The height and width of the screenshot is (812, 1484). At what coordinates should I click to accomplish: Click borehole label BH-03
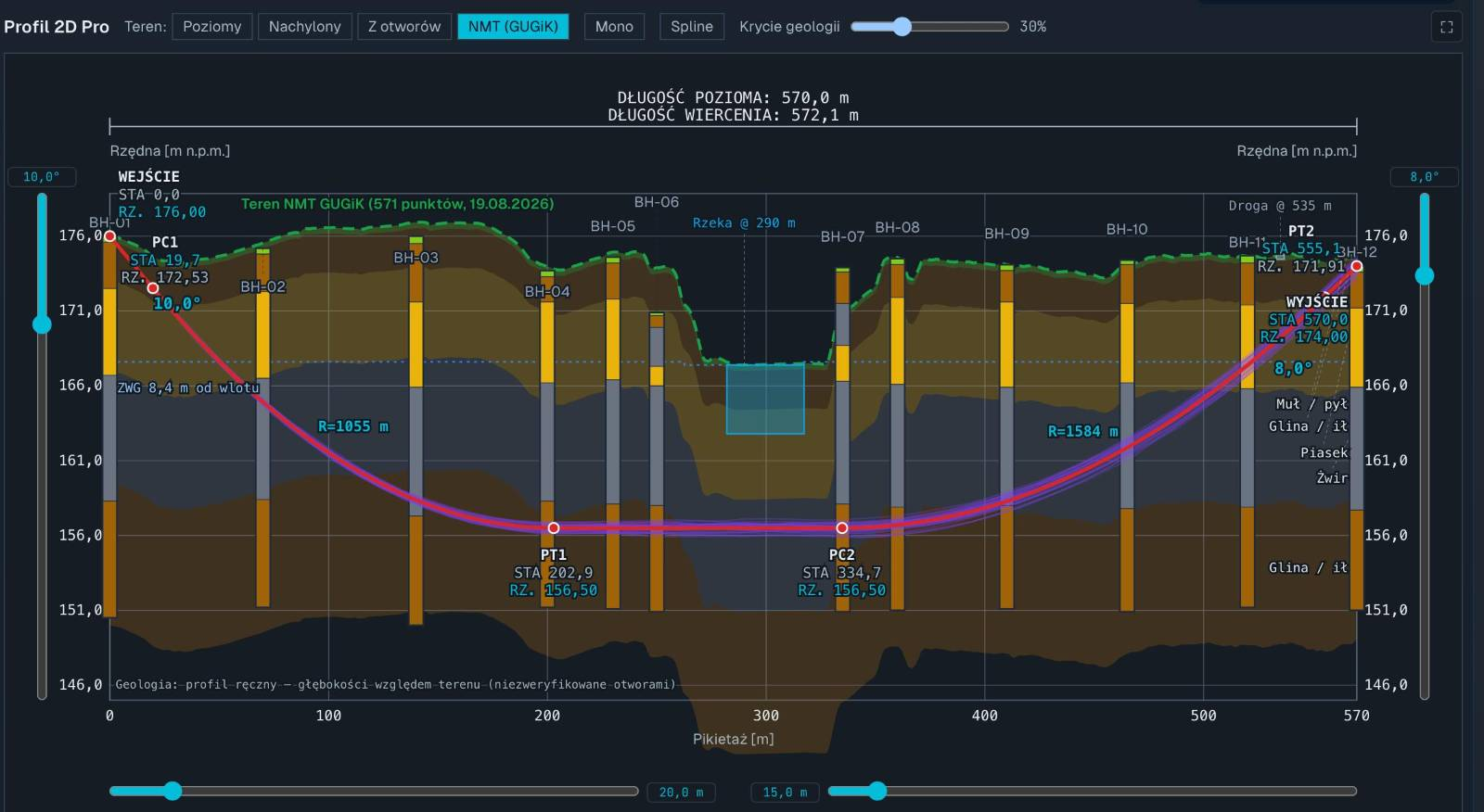point(416,258)
